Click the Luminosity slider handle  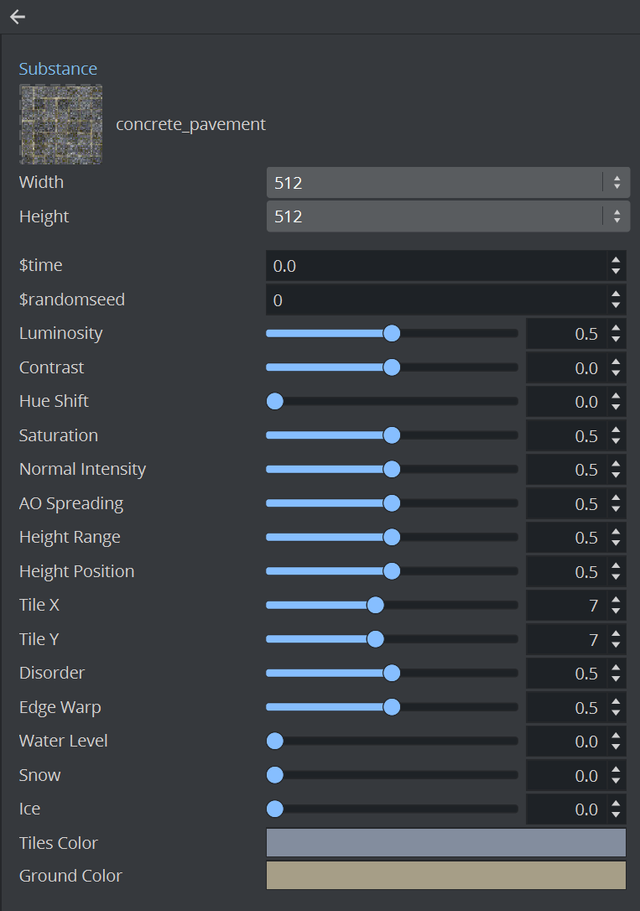point(392,334)
